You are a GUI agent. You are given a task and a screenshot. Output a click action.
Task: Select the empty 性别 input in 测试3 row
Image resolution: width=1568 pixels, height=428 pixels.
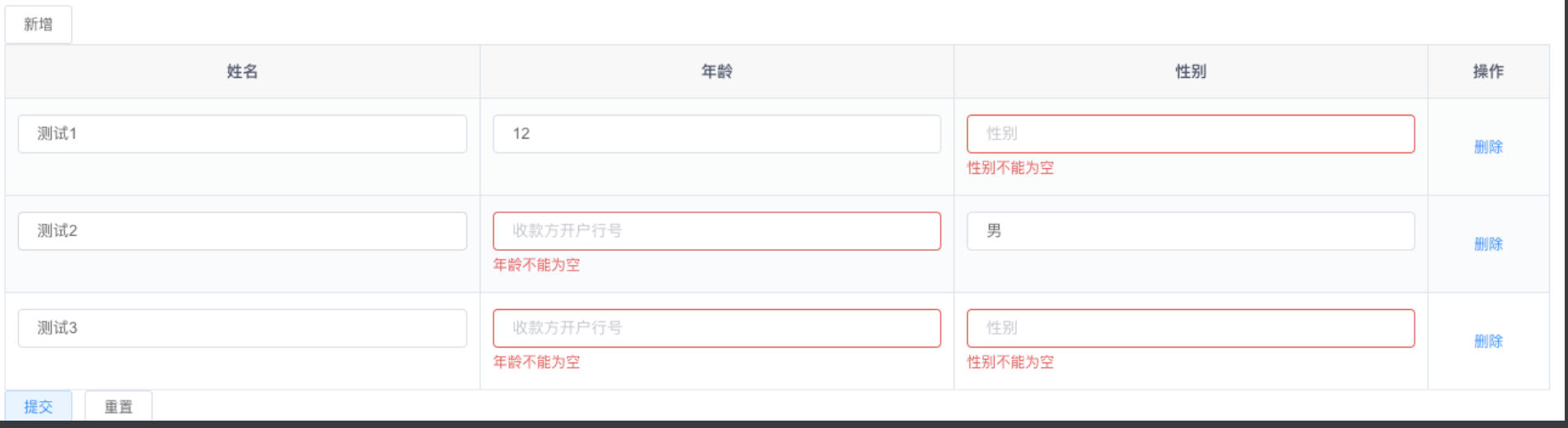click(x=1190, y=328)
